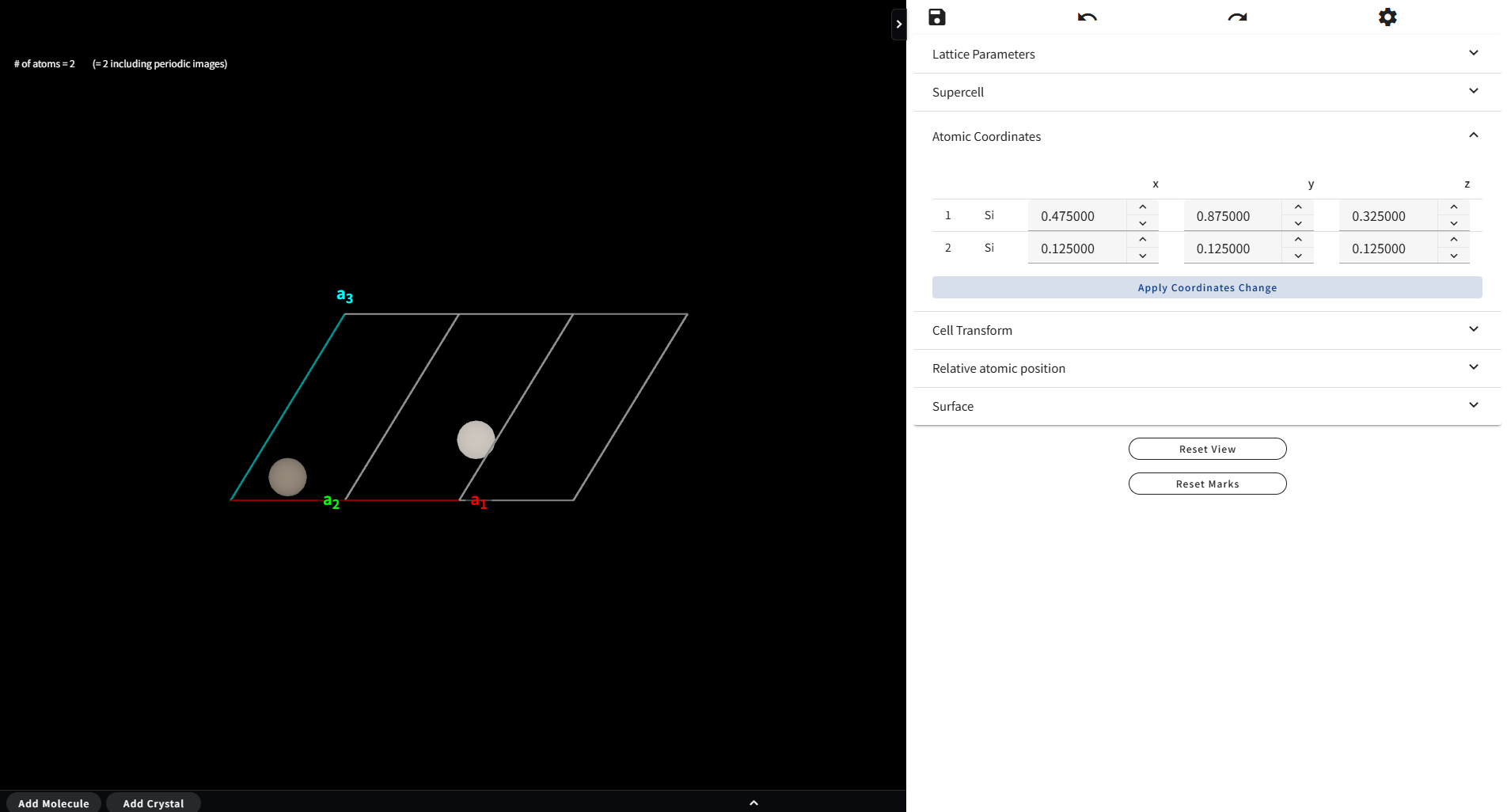Image resolution: width=1507 pixels, height=812 pixels.
Task: Save the current structure
Action: 937,17
